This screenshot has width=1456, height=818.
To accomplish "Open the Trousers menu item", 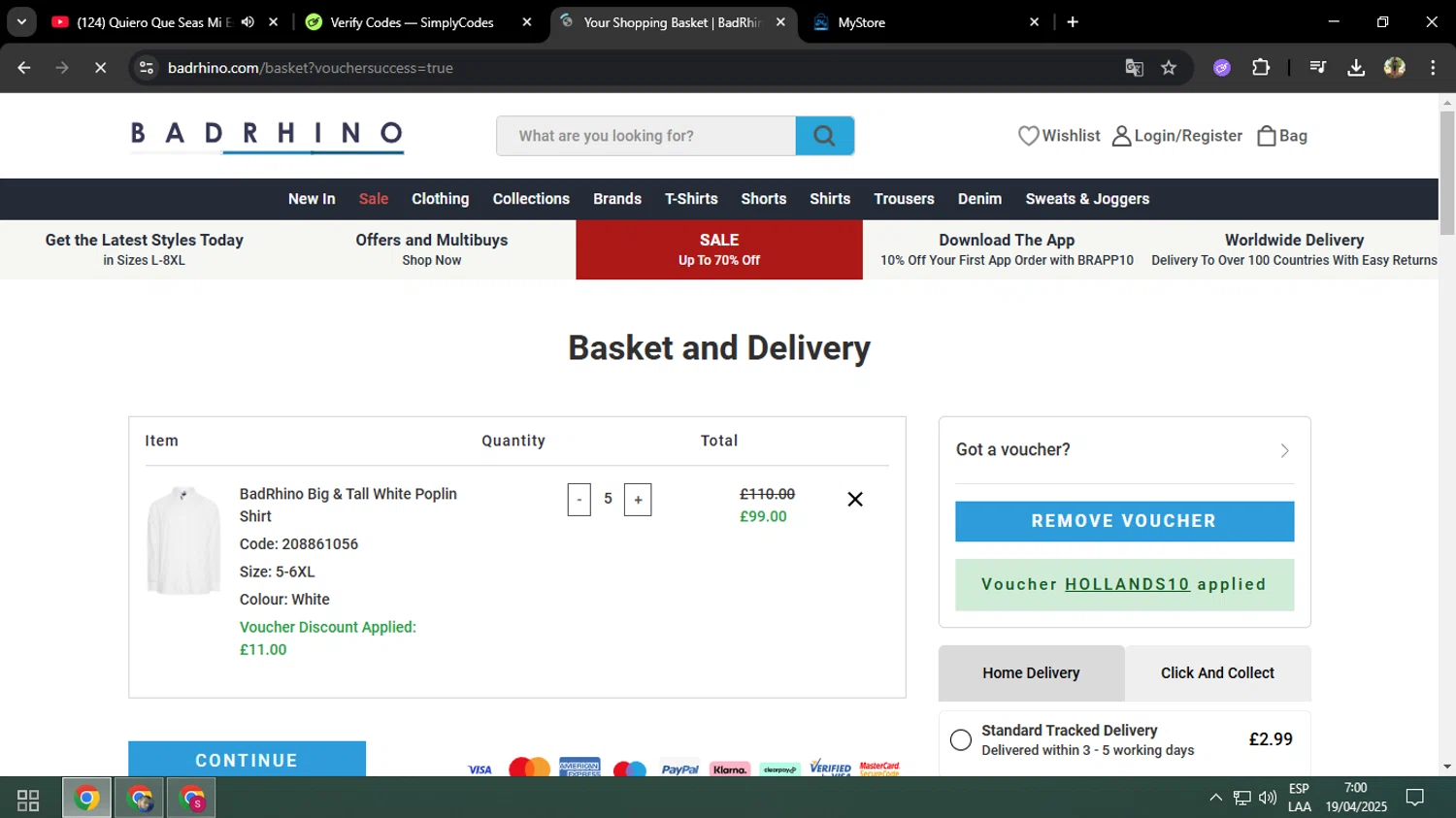I will click(904, 199).
